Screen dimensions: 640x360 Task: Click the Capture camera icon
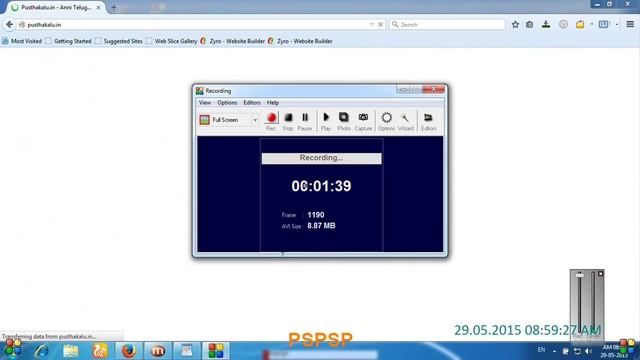(x=363, y=121)
